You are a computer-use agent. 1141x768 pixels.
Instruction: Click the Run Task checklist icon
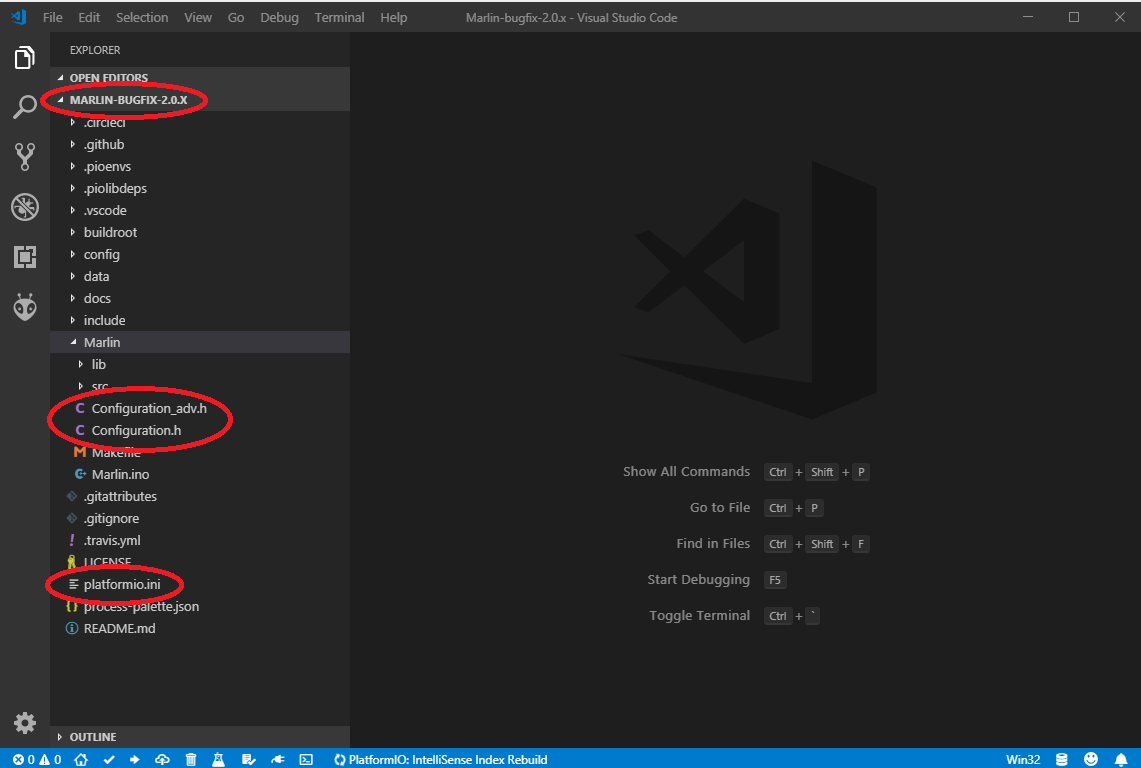248,759
